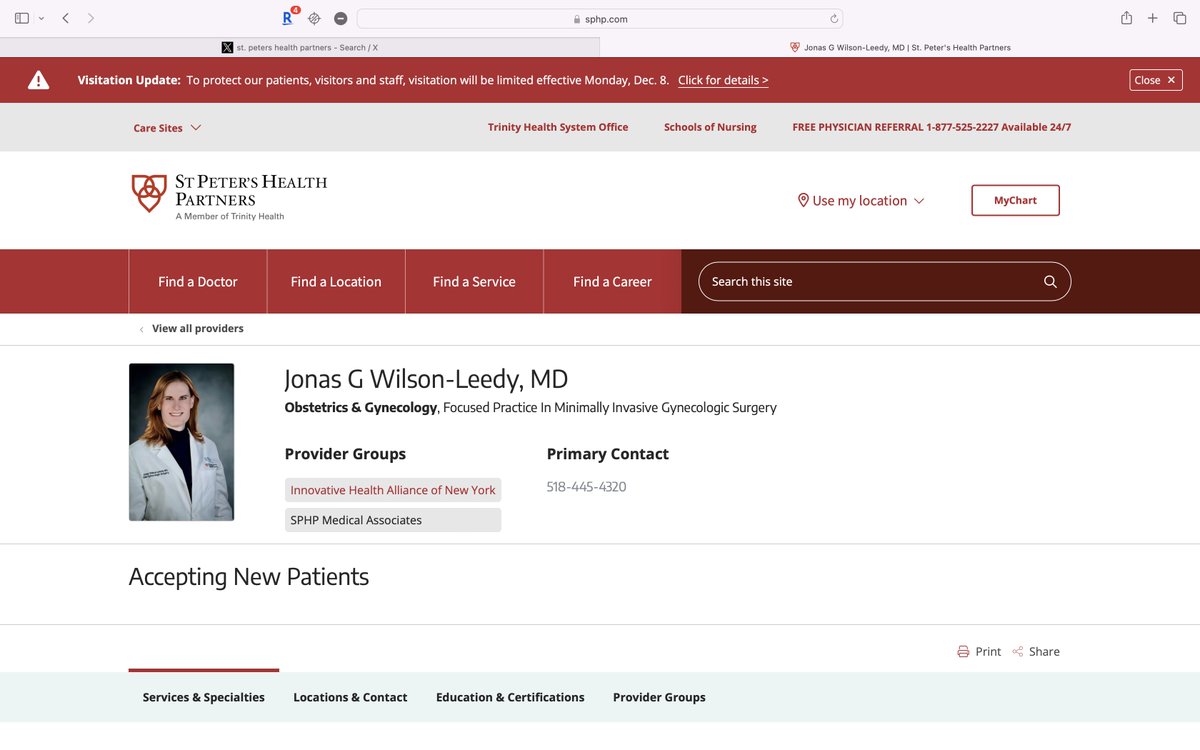1200x750 pixels.
Task: Select the Jonas G Wilson-Leedy tab
Action: pyautogui.click(x=900, y=47)
